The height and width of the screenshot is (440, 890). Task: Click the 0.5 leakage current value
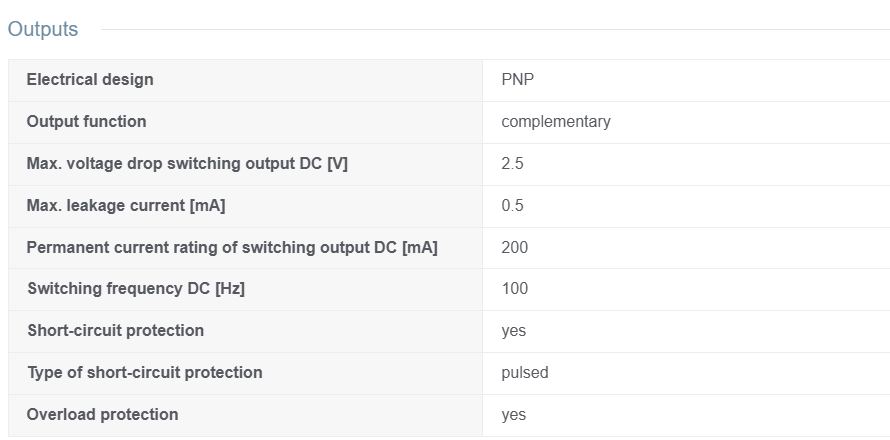pos(512,206)
